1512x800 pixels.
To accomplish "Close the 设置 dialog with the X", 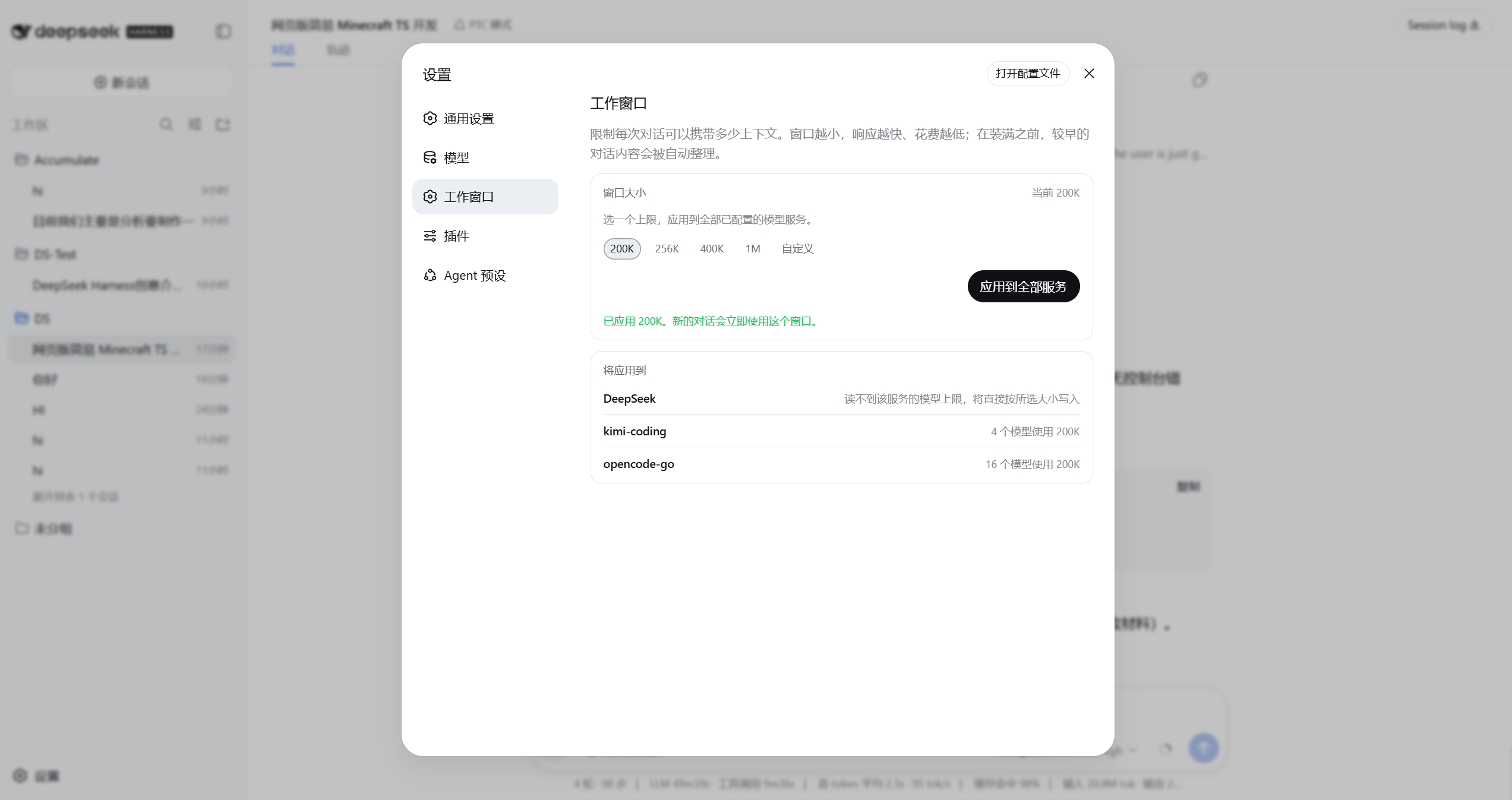I will tap(1089, 73).
